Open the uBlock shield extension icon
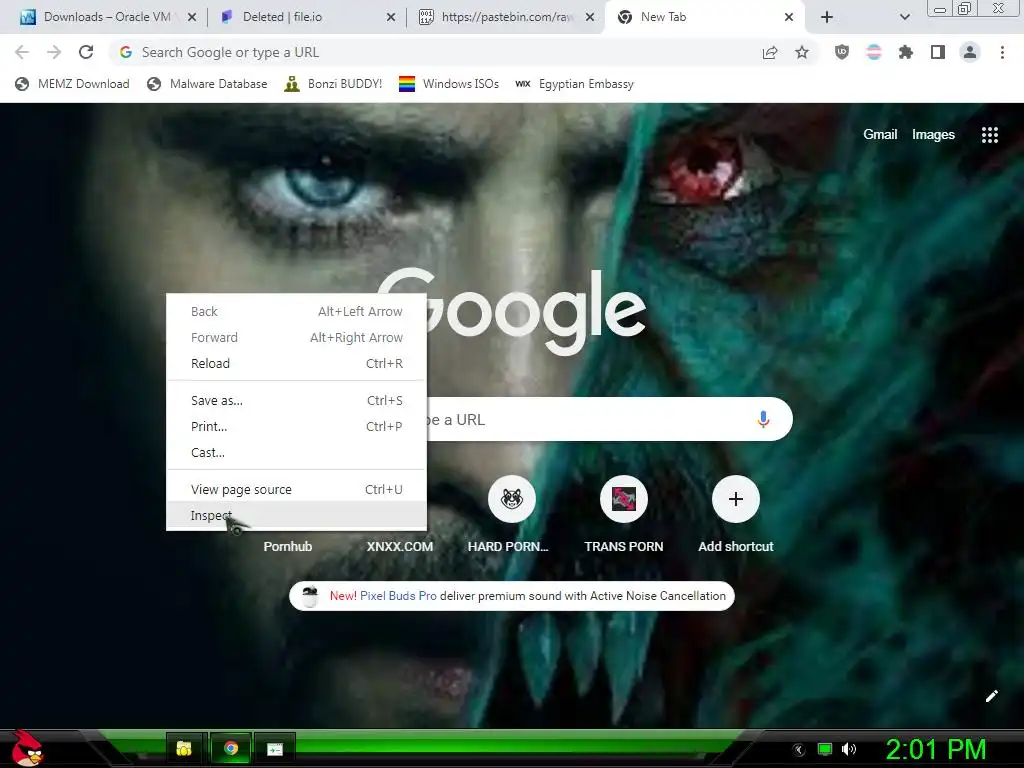The image size is (1024, 768). pyautogui.click(x=842, y=52)
